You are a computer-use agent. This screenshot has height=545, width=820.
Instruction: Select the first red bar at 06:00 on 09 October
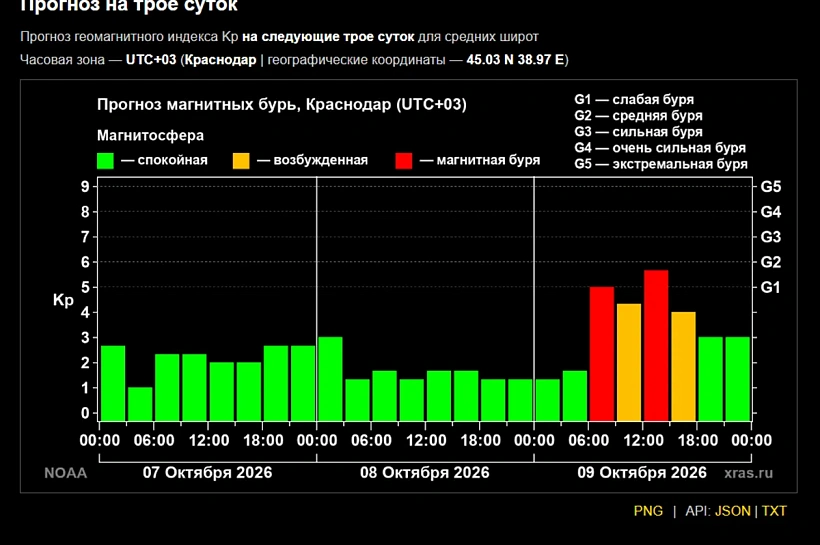point(601,354)
